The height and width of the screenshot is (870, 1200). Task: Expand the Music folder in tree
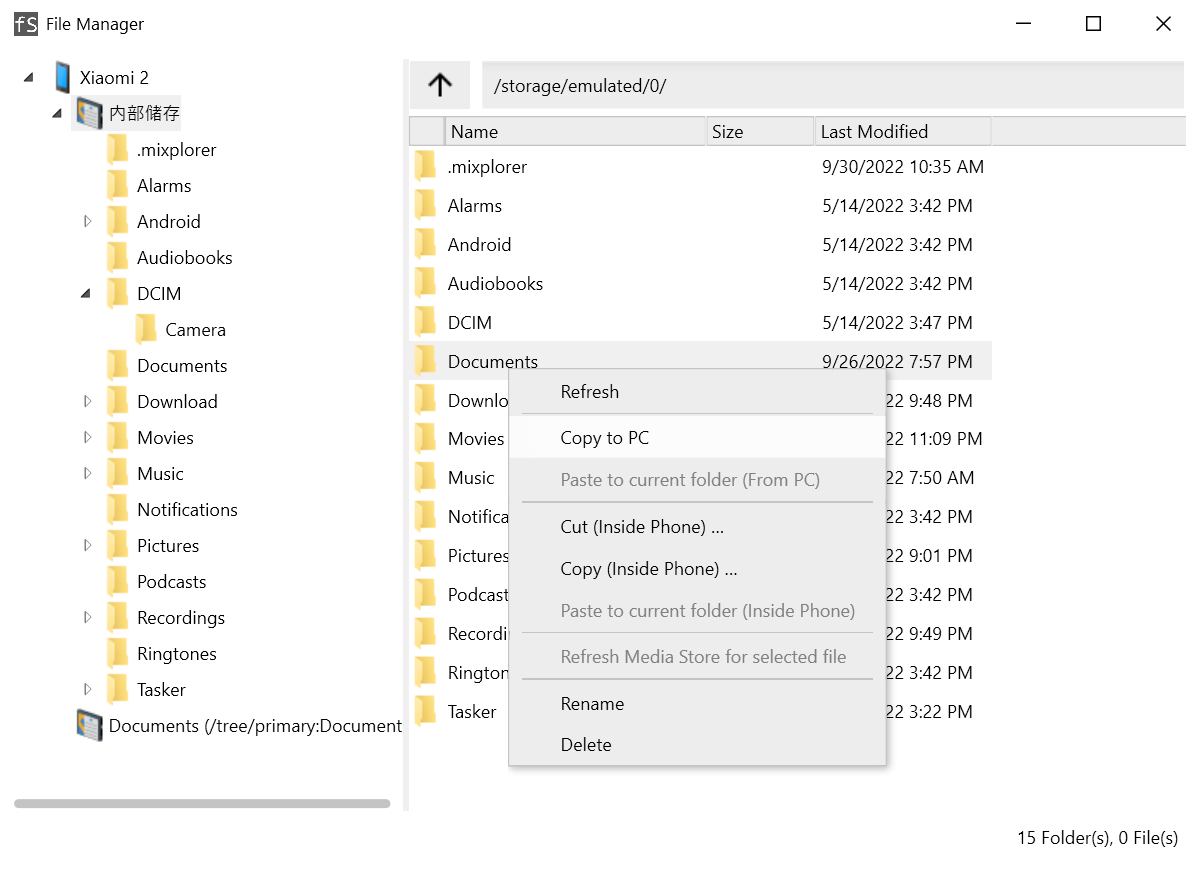(87, 473)
